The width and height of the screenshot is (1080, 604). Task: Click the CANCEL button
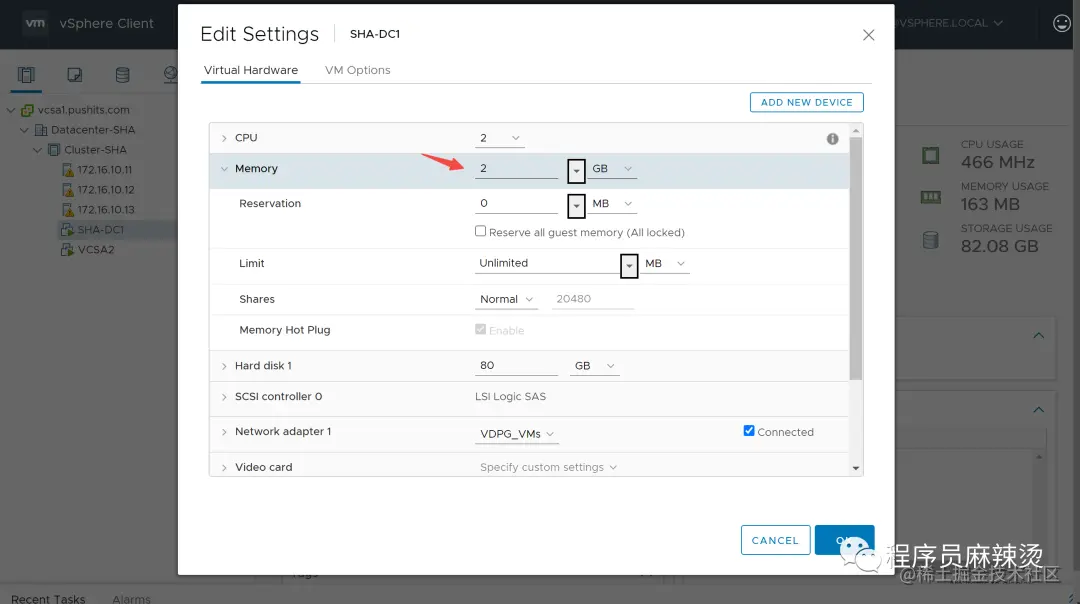coord(776,540)
